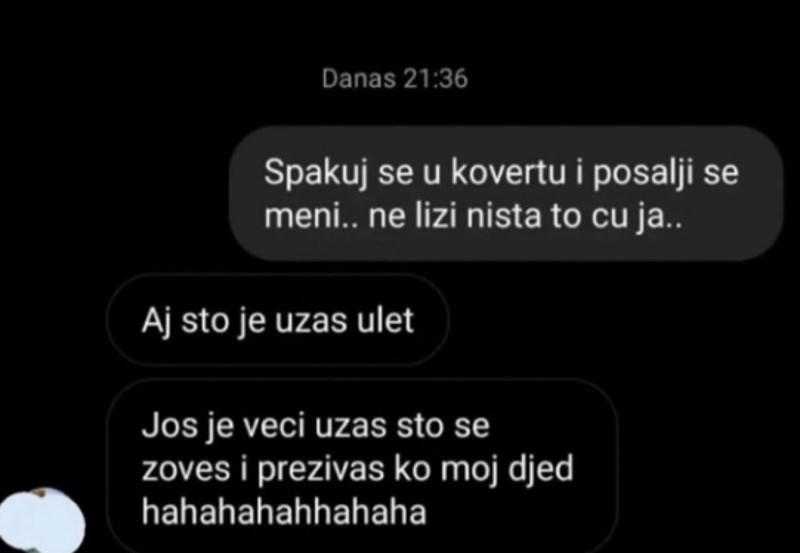Select the message starting 'Jos je veci uzas'
Image resolution: width=800 pixels, height=553 pixels.
(x=362, y=466)
